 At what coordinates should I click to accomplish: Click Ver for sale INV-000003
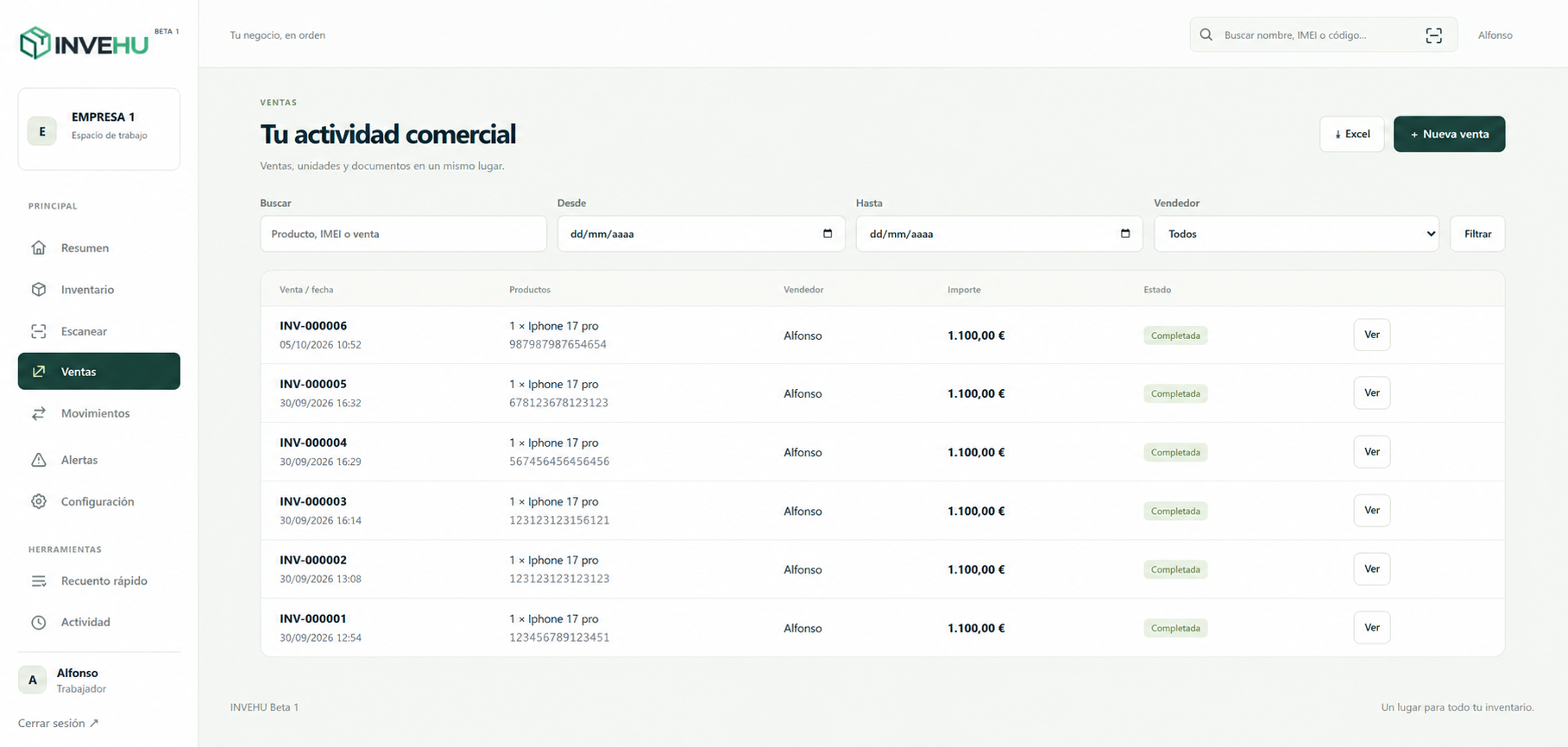(1371, 511)
